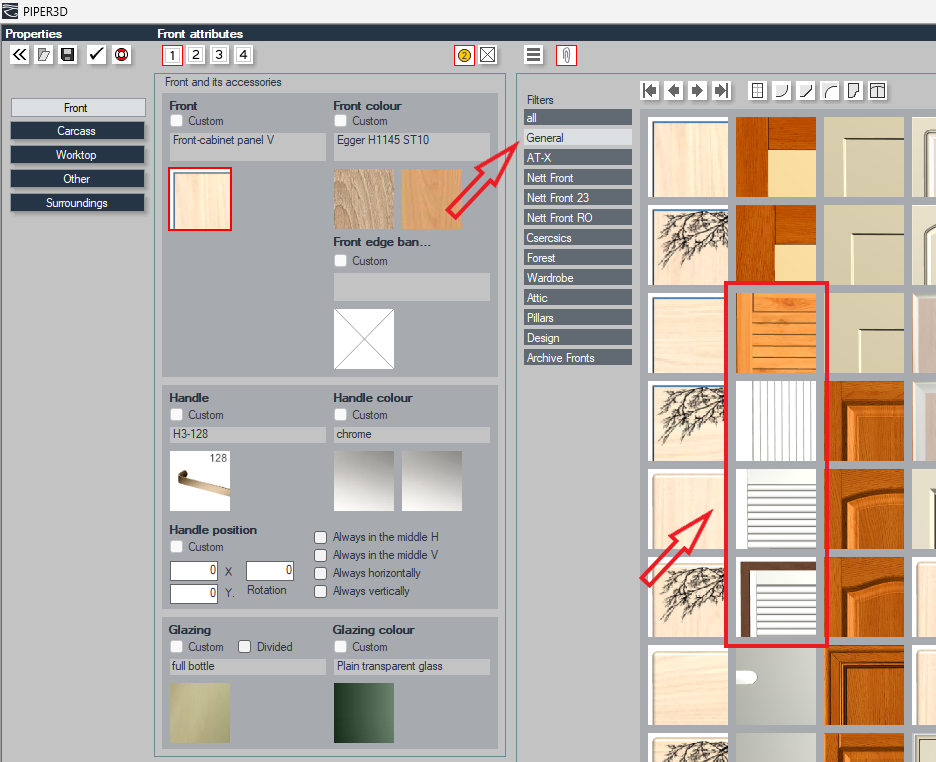Click the double-arrow back icon in Properties
Image resolution: width=936 pixels, height=762 pixels.
click(20, 55)
